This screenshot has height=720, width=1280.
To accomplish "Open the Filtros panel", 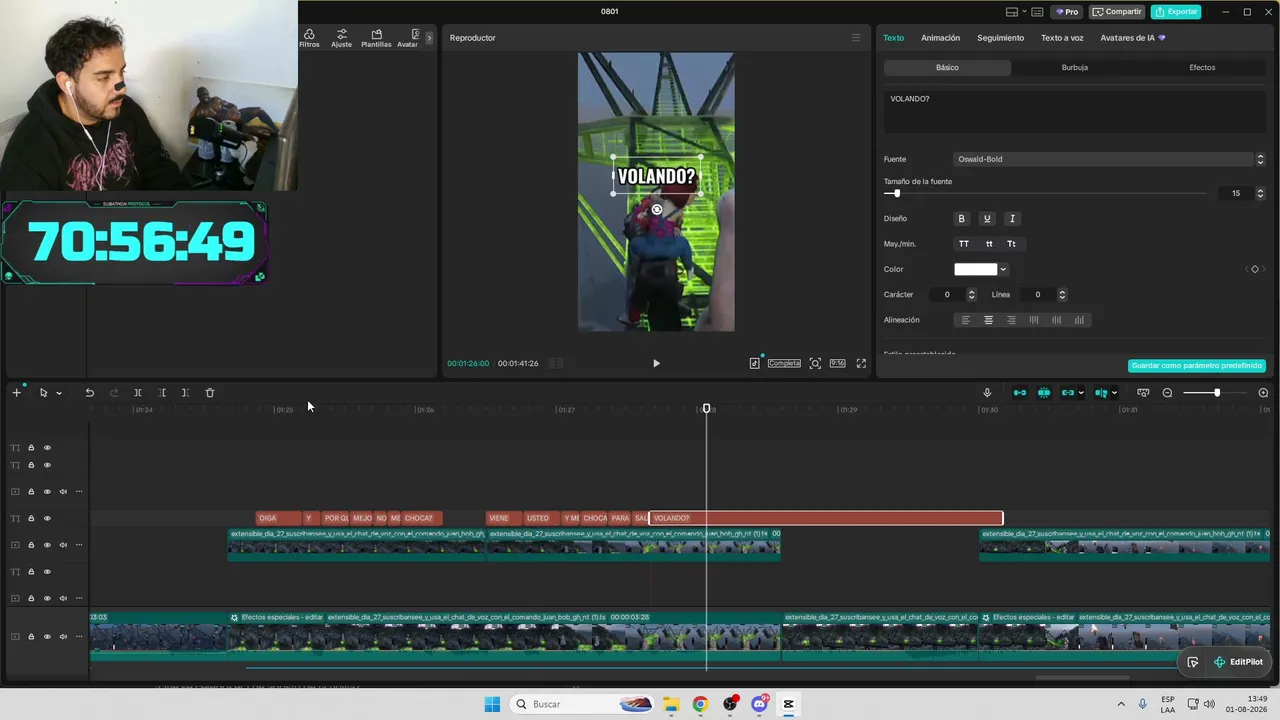I will click(309, 38).
